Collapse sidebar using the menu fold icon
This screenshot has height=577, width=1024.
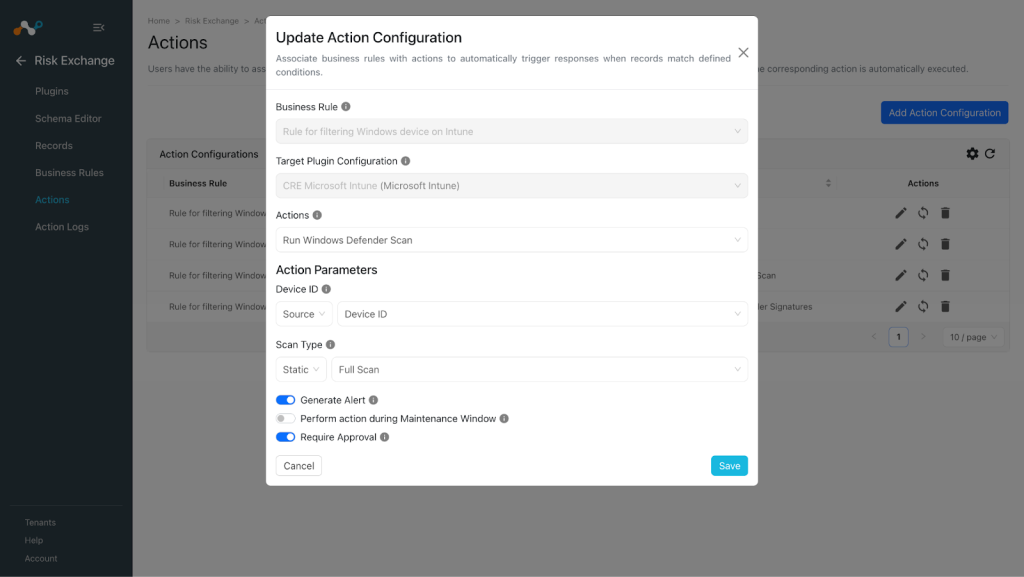point(99,27)
